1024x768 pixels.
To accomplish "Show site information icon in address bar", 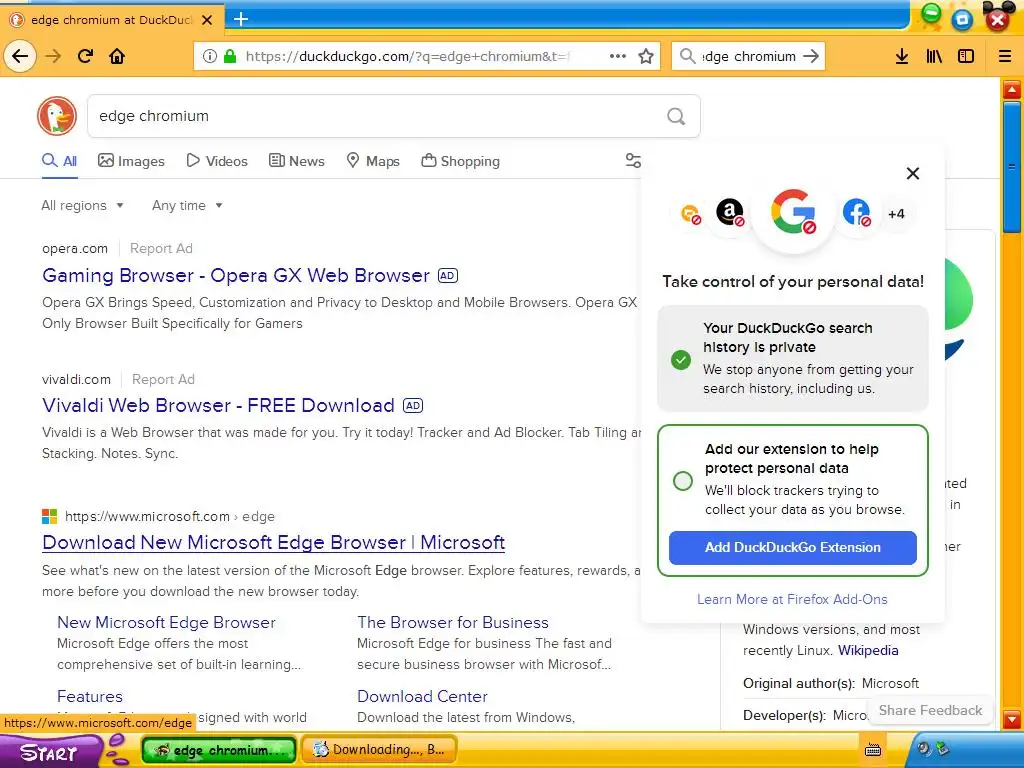I will pyautogui.click(x=210, y=56).
